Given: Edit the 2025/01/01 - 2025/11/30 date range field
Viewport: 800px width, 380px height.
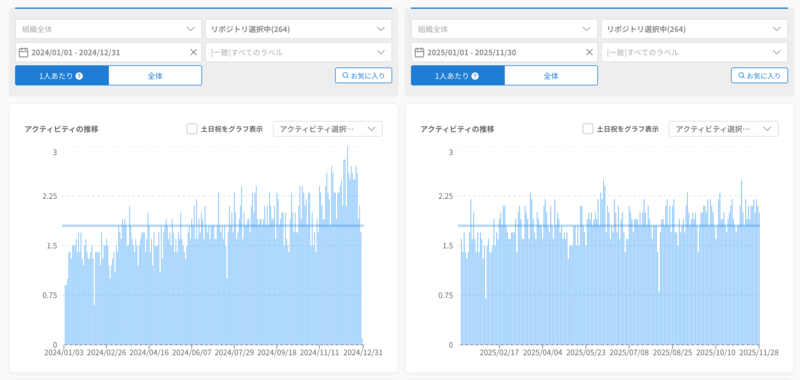Looking at the screenshot, I should point(504,52).
